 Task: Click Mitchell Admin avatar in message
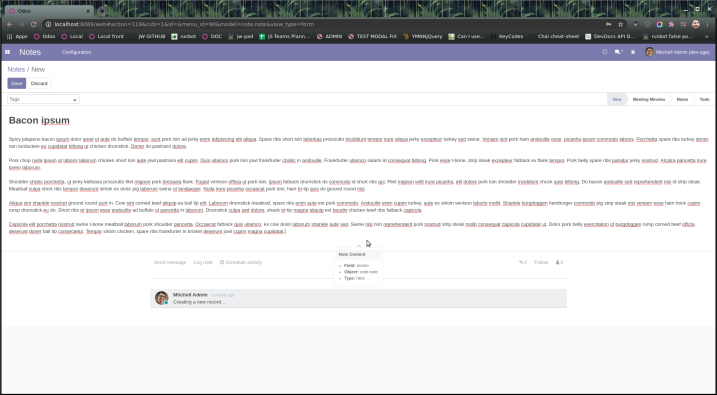(161, 298)
